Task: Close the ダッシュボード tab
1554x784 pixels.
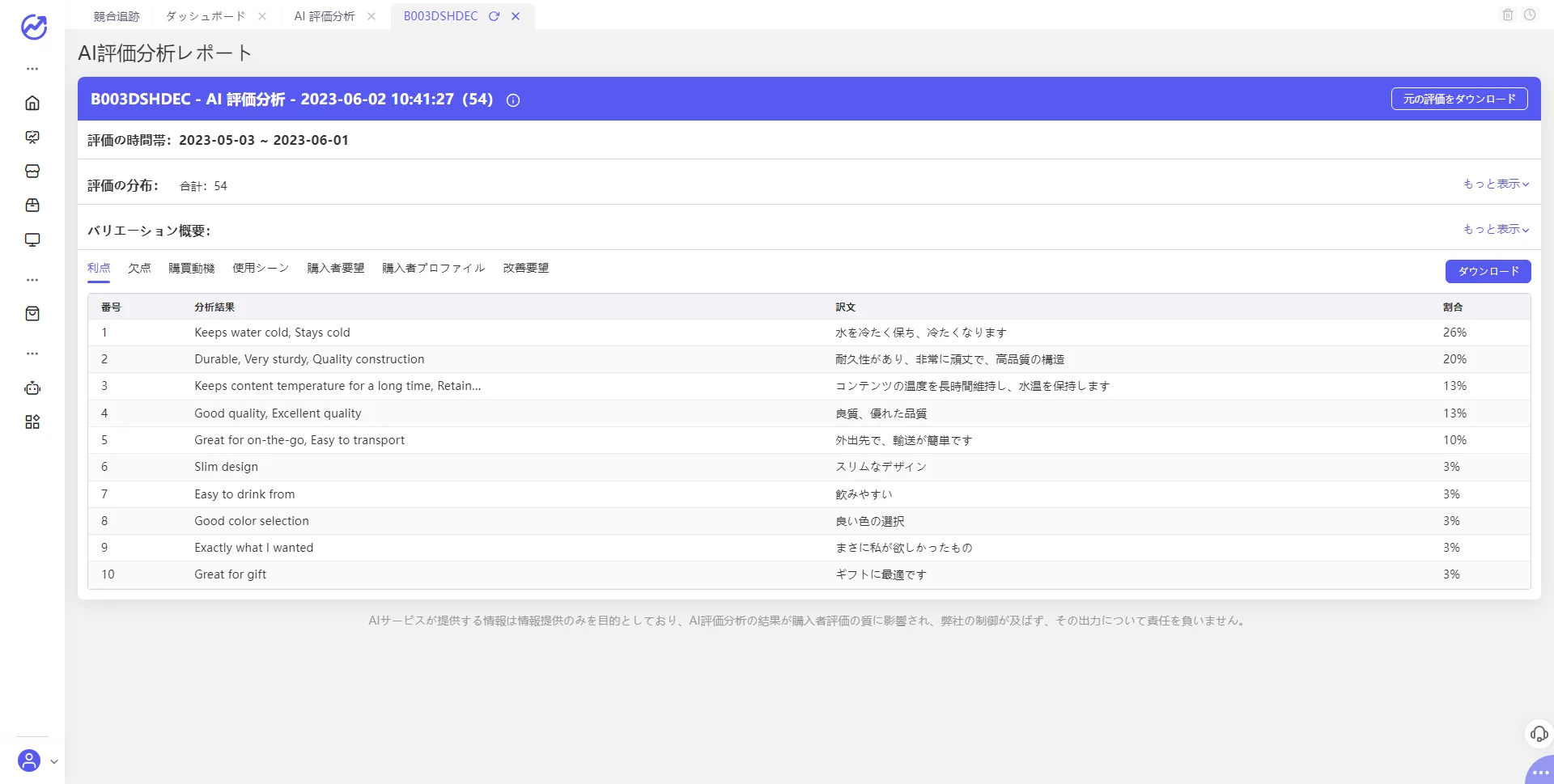Action: click(x=262, y=16)
